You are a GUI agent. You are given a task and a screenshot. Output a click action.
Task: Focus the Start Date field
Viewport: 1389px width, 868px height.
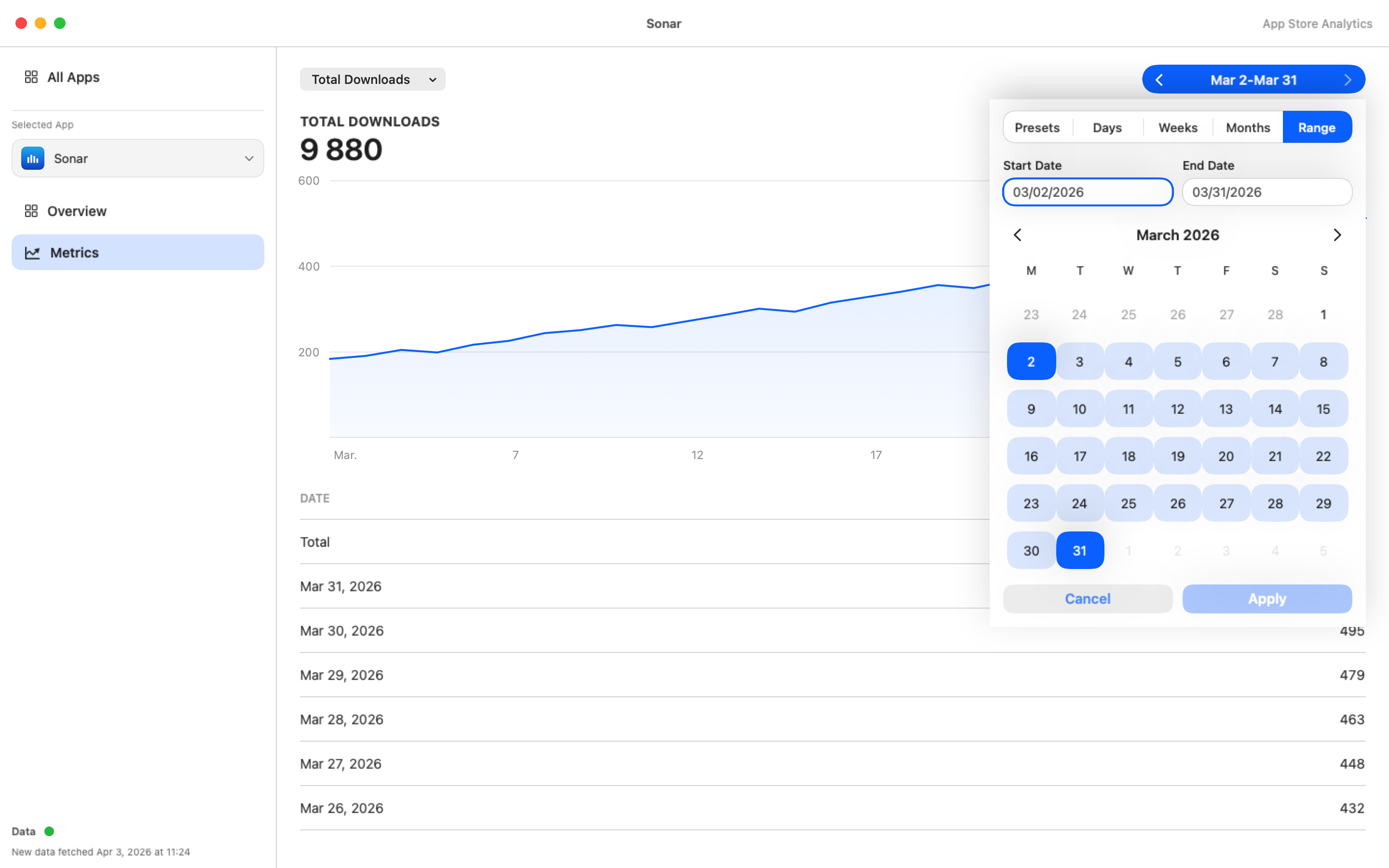(1088, 192)
